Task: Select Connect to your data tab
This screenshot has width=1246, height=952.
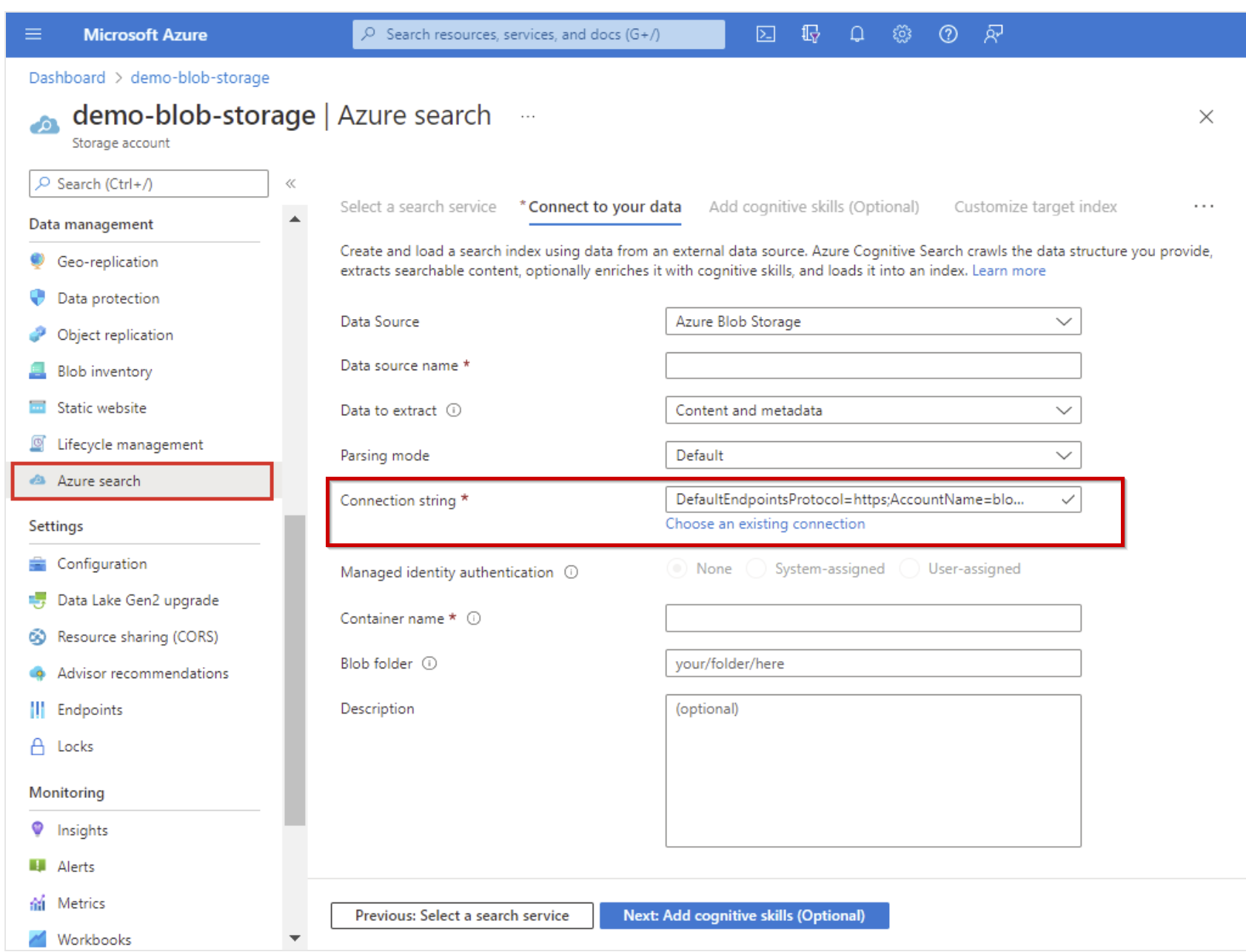Action: tap(605, 207)
